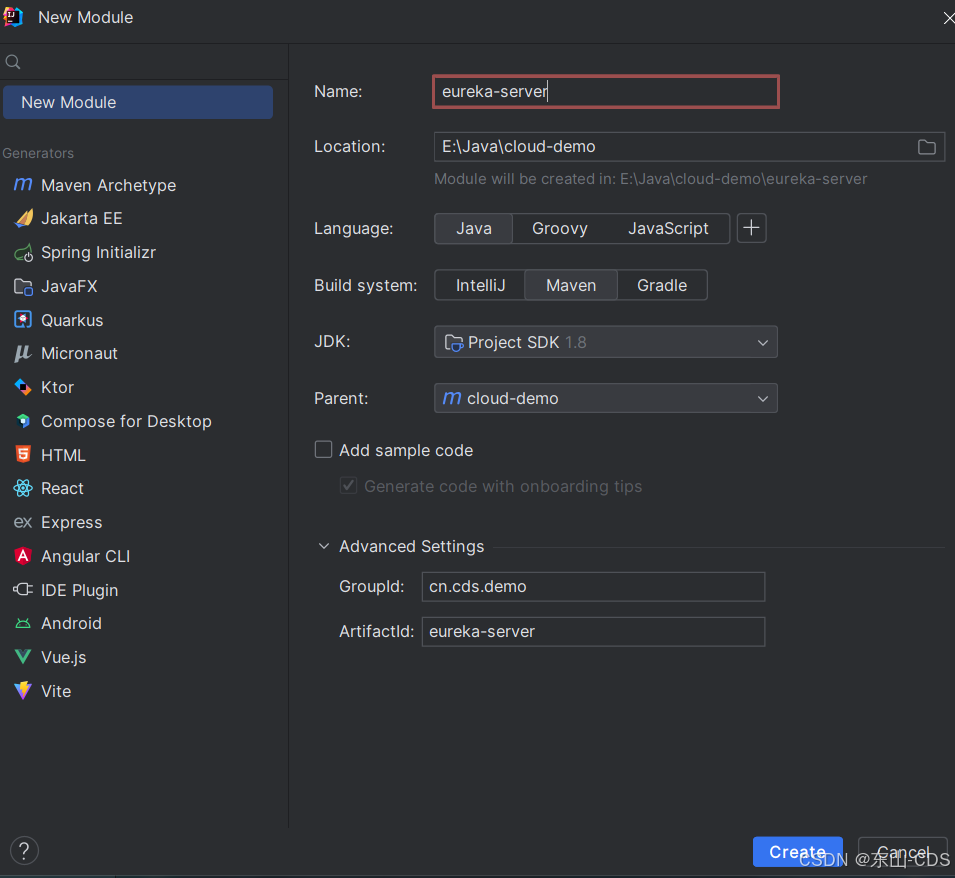This screenshot has width=955, height=878.
Task: Click the ArtifactId field eureka-server
Action: [593, 631]
